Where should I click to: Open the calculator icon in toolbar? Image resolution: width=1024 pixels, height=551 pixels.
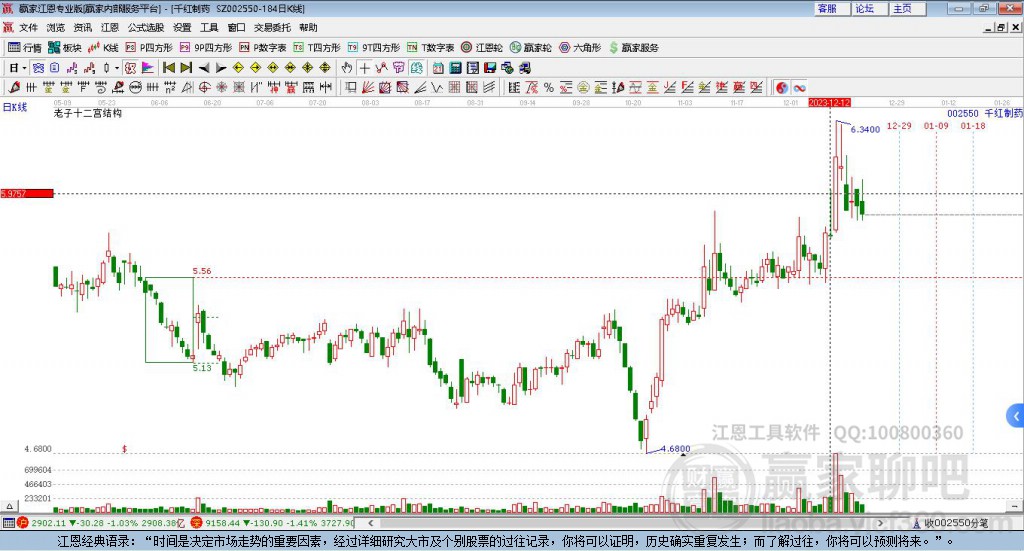[x=455, y=68]
